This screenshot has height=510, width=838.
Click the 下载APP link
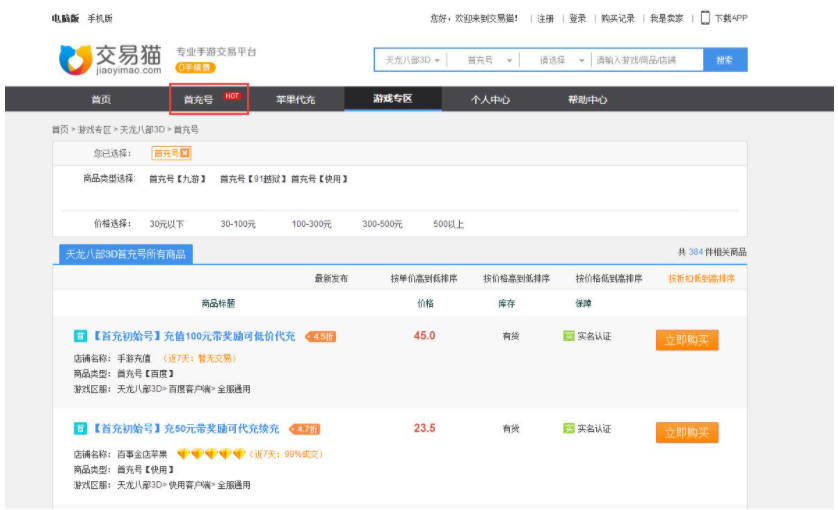[731, 18]
